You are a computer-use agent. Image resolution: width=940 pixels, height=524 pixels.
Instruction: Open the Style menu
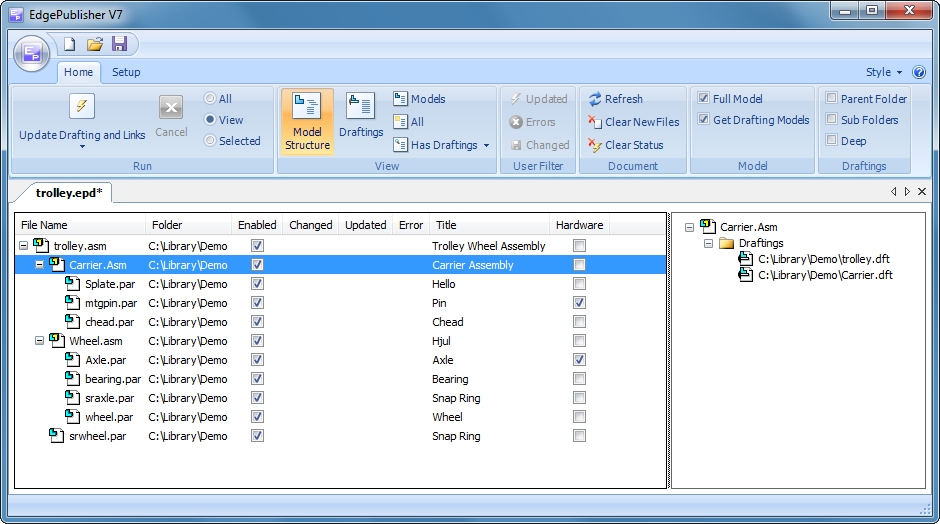[x=884, y=72]
